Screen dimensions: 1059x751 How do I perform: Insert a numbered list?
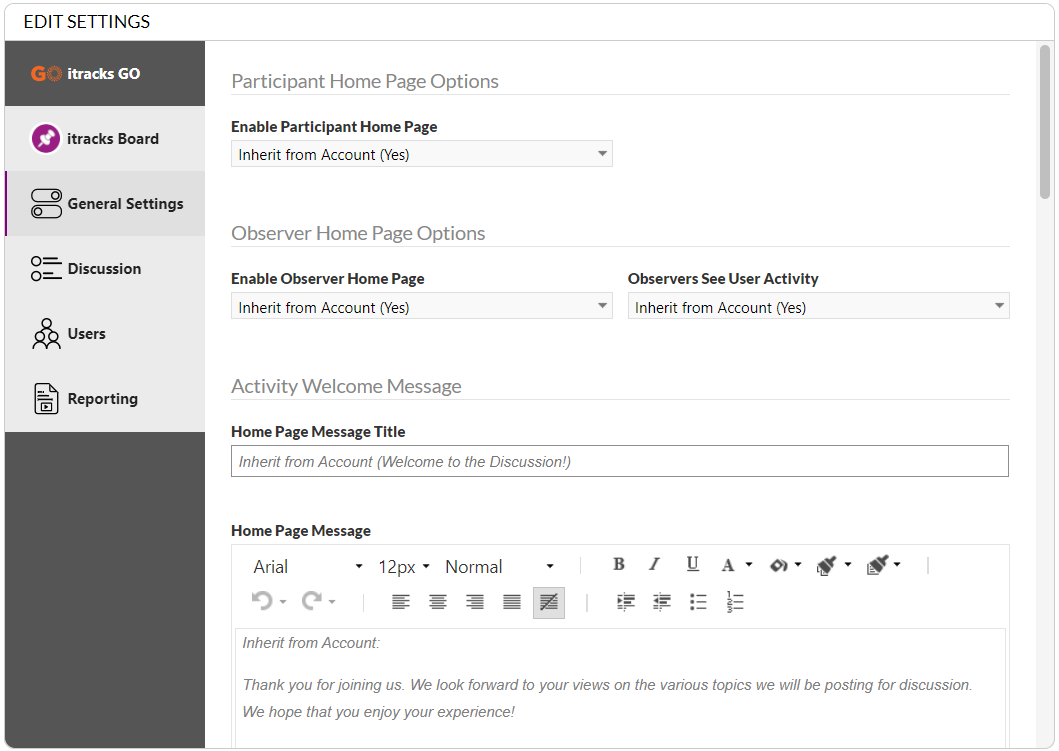[735, 602]
